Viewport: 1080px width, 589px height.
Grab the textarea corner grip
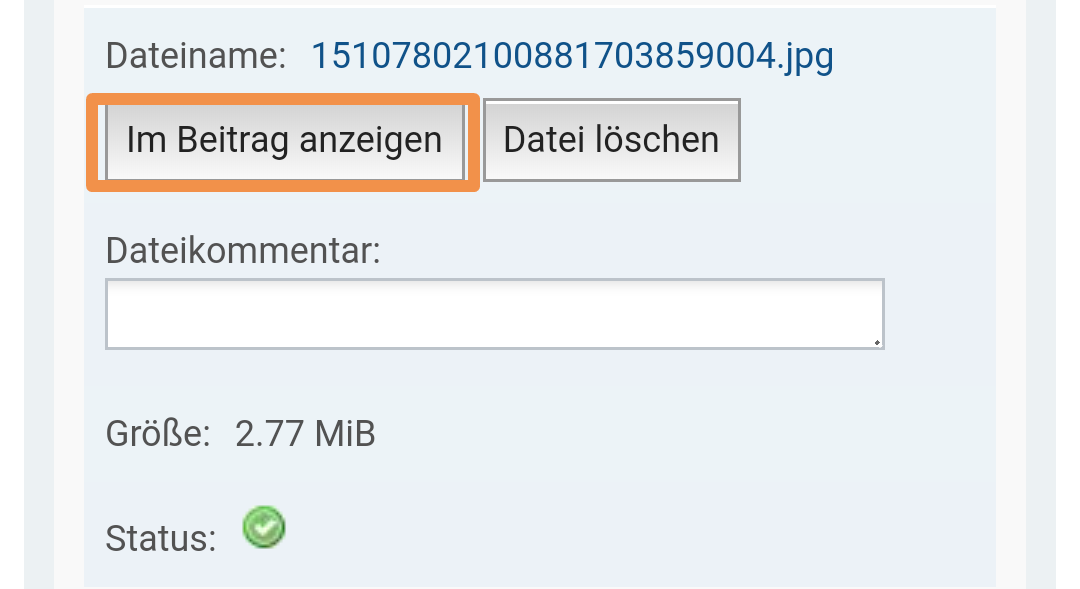876,341
